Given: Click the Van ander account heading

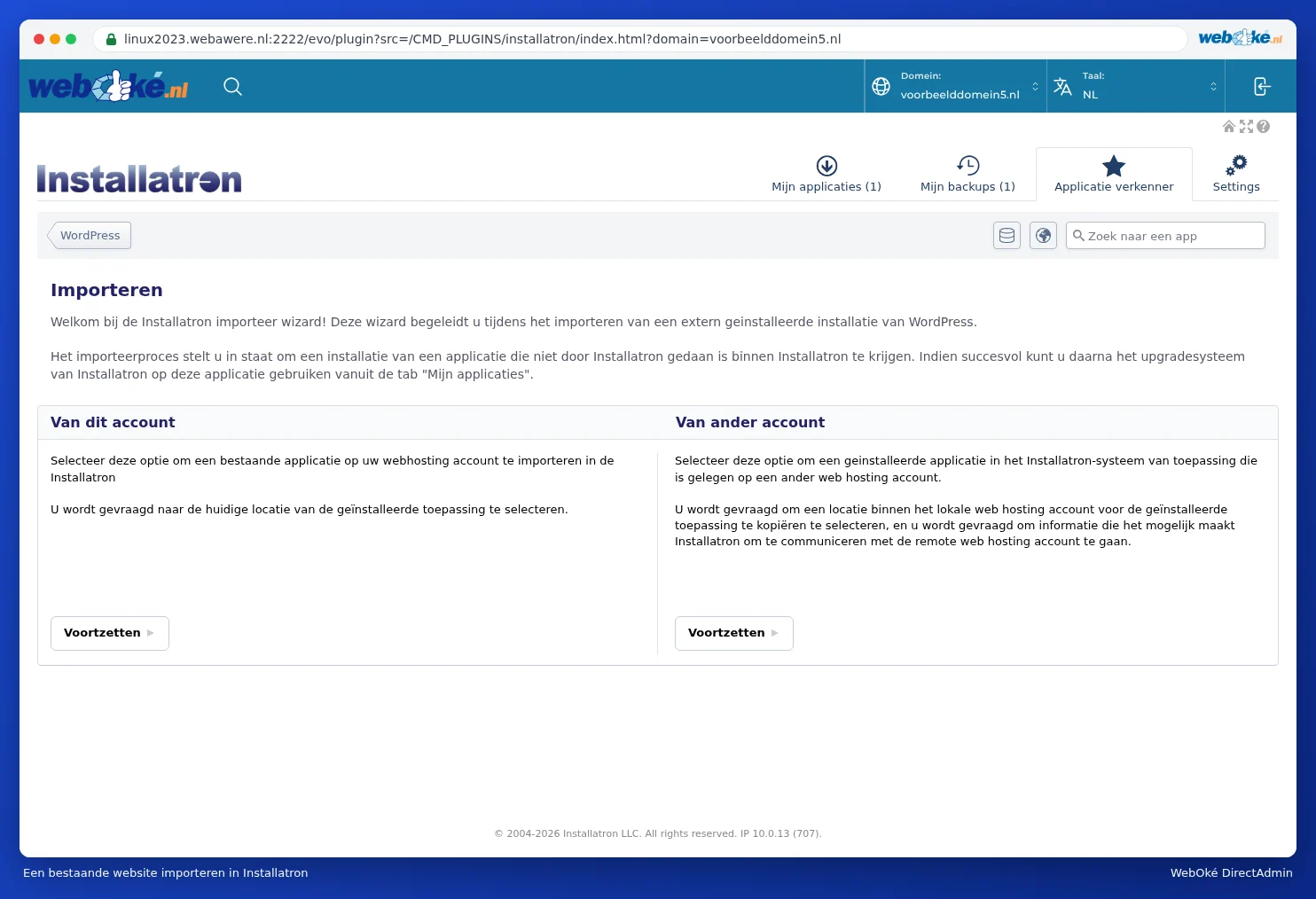Looking at the screenshot, I should point(750,423).
